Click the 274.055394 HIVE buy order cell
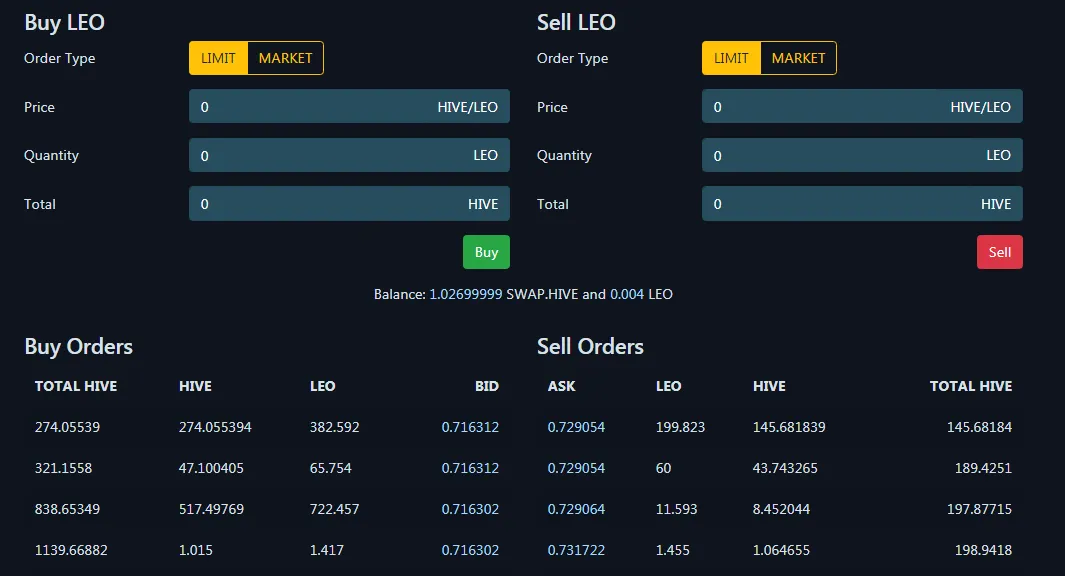Viewport: 1065px width, 576px height. tap(215, 427)
